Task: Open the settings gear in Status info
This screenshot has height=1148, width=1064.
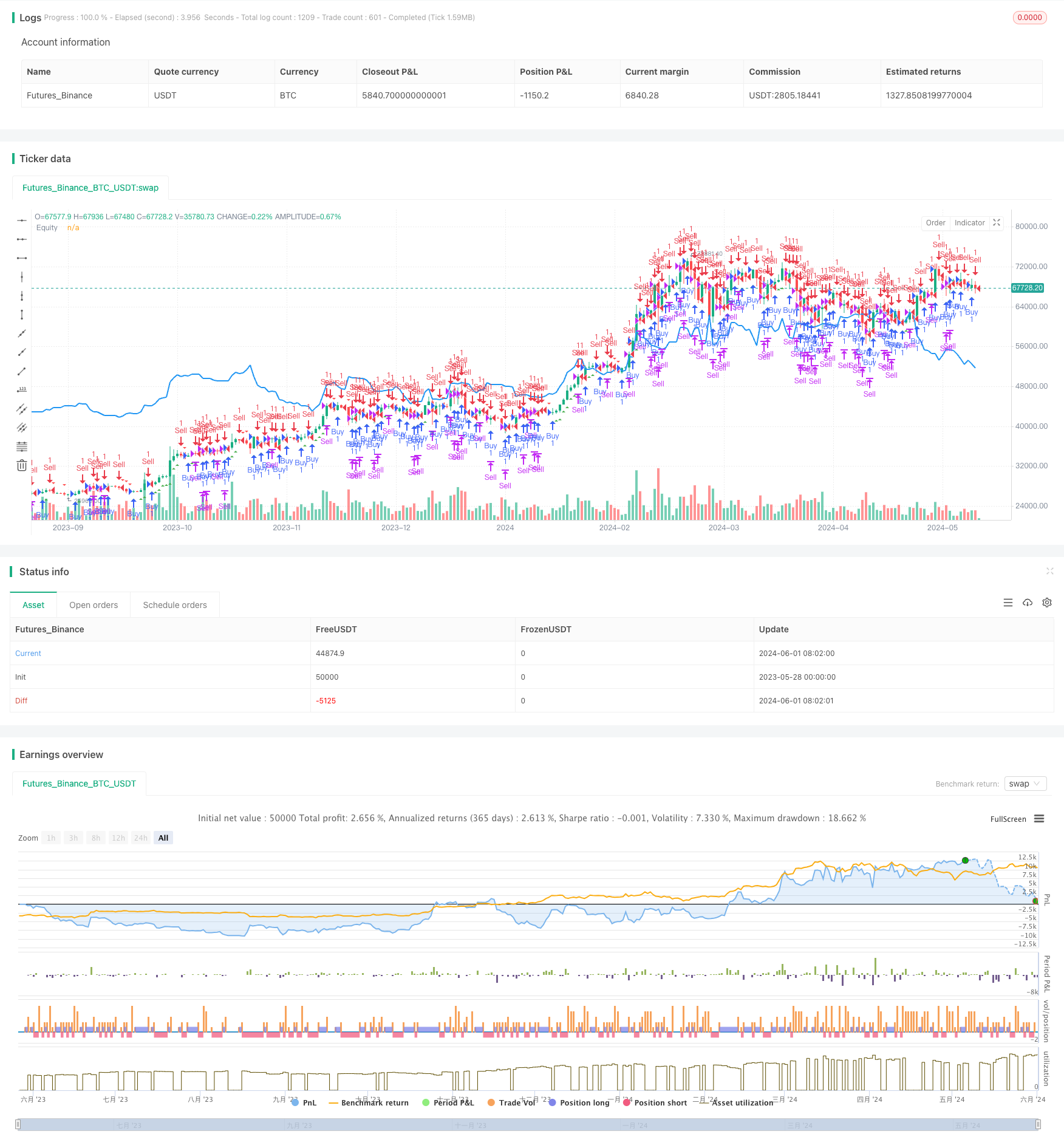Action: (1047, 603)
